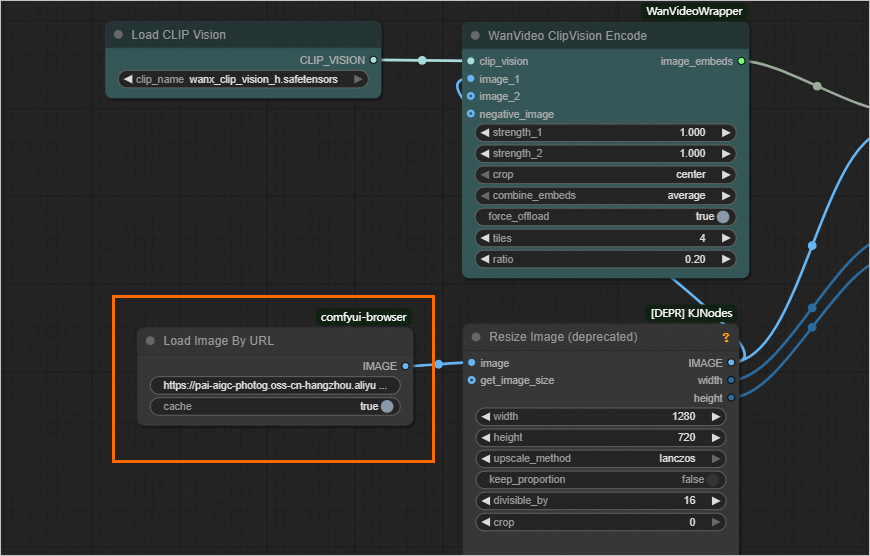Enable the keep_proportion toggle
This screenshot has height=556, width=870.
(713, 480)
